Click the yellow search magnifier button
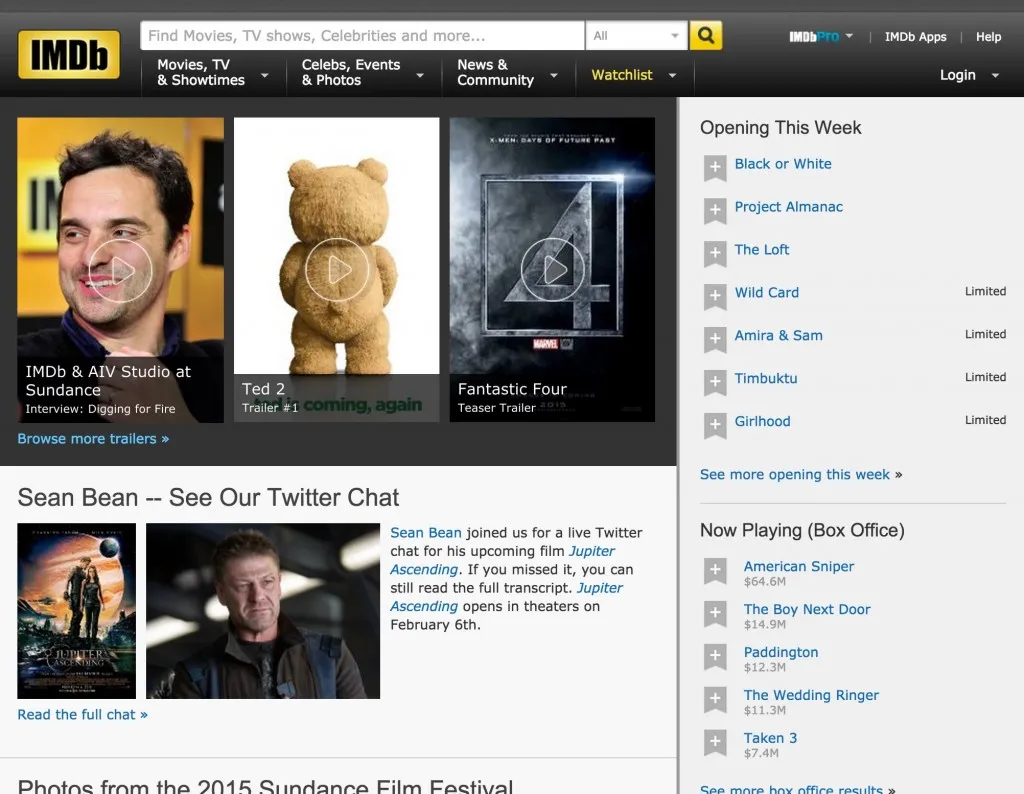 pos(705,35)
